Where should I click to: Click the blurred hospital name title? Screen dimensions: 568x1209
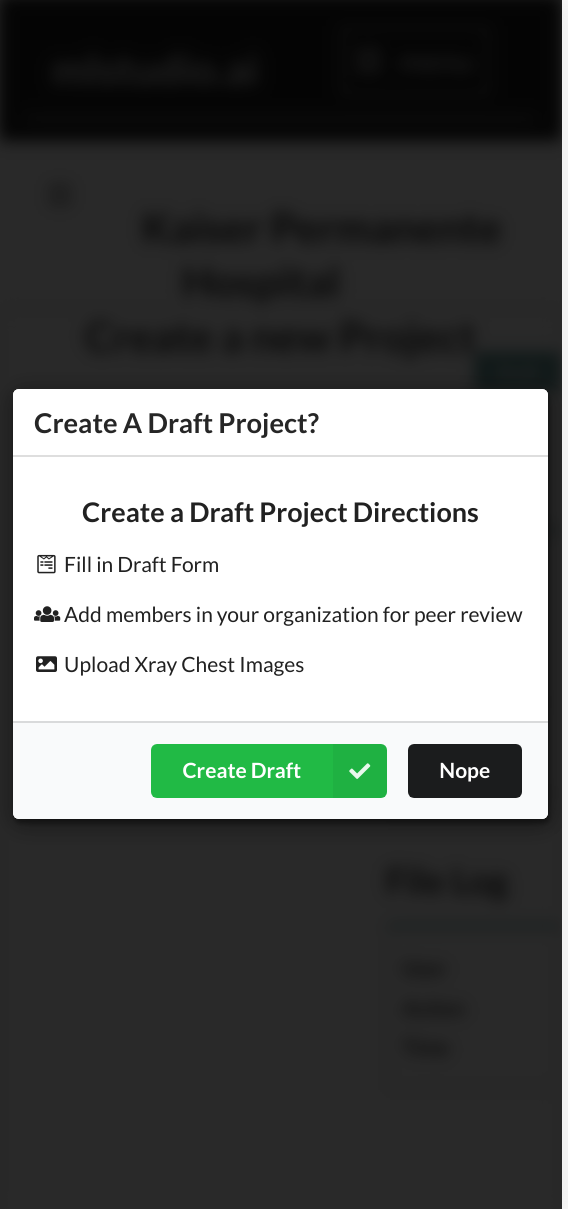tap(290, 257)
